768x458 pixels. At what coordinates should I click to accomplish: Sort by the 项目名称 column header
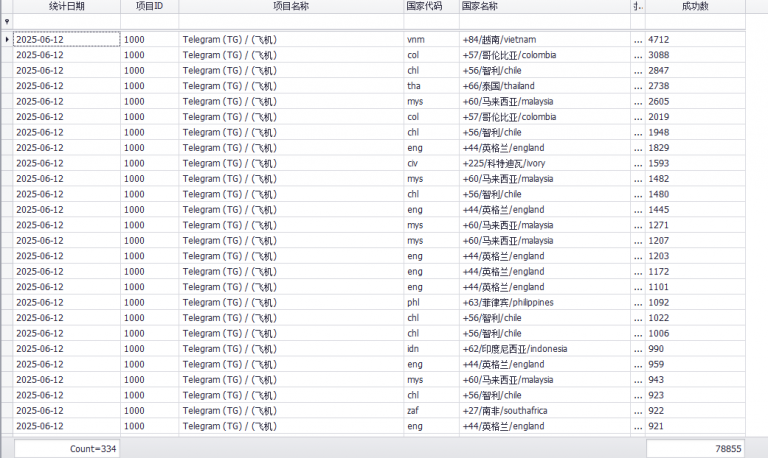click(291, 6)
